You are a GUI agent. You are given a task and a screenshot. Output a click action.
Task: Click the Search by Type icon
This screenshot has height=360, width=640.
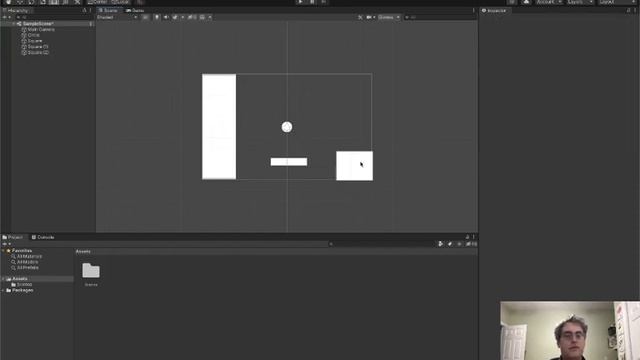(x=440, y=244)
